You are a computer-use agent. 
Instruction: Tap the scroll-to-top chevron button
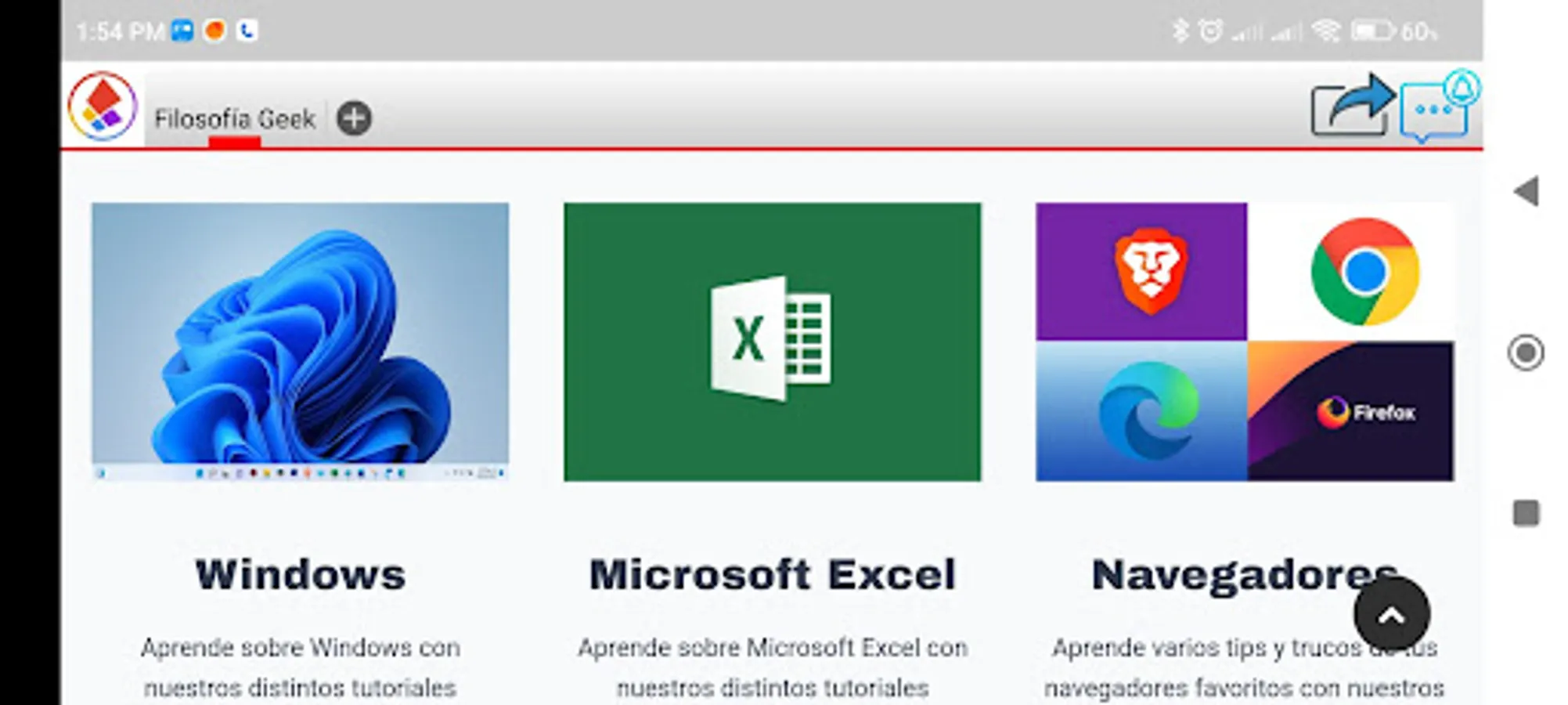[1391, 616]
